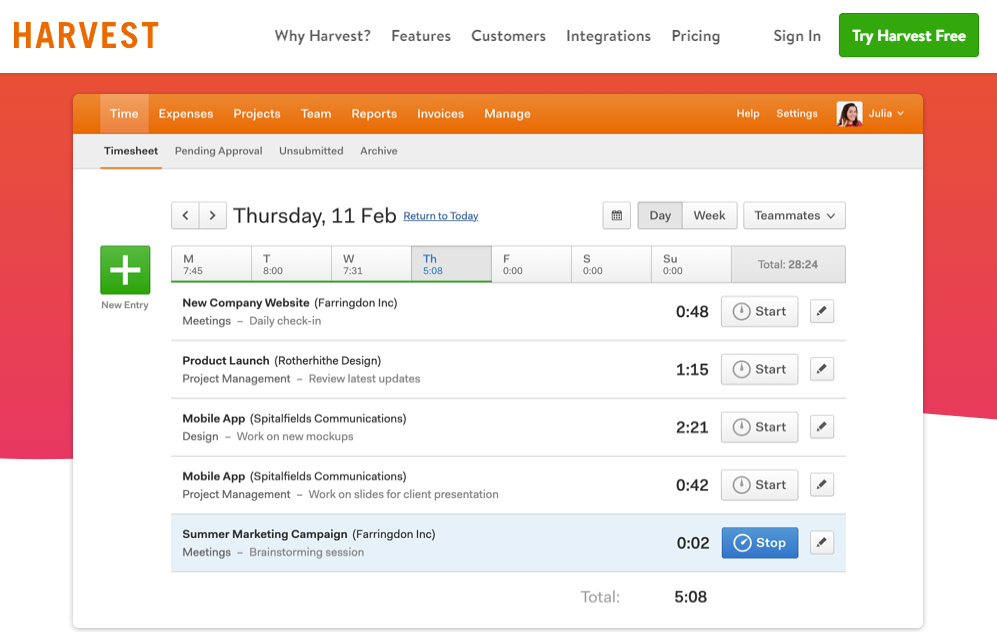Screen dimensions: 997x632
Task: Follow the Return to Today link
Action: [x=440, y=217]
